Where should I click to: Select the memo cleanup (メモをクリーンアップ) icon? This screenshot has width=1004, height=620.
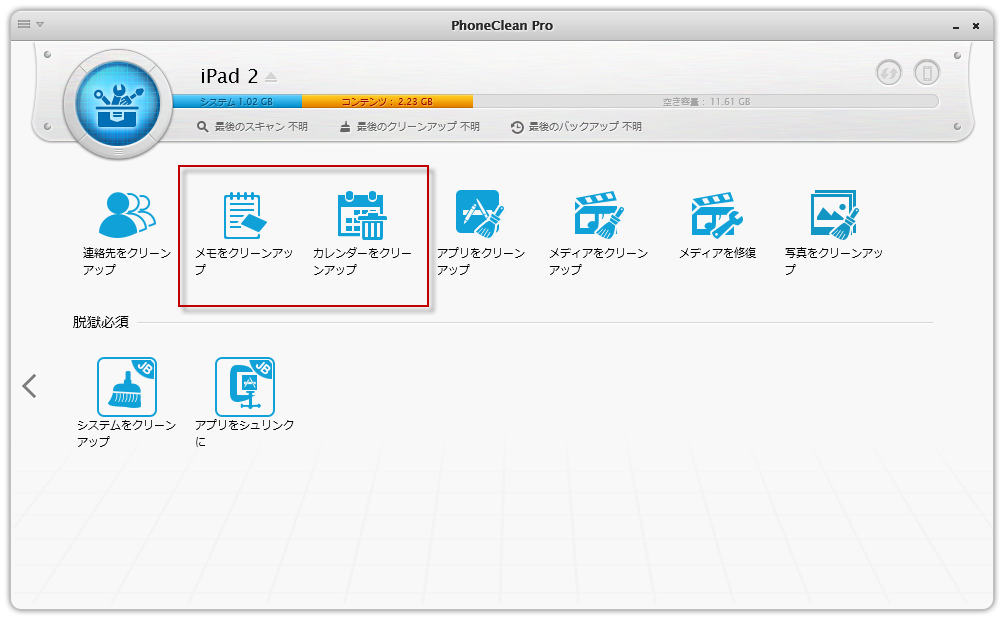click(x=245, y=215)
